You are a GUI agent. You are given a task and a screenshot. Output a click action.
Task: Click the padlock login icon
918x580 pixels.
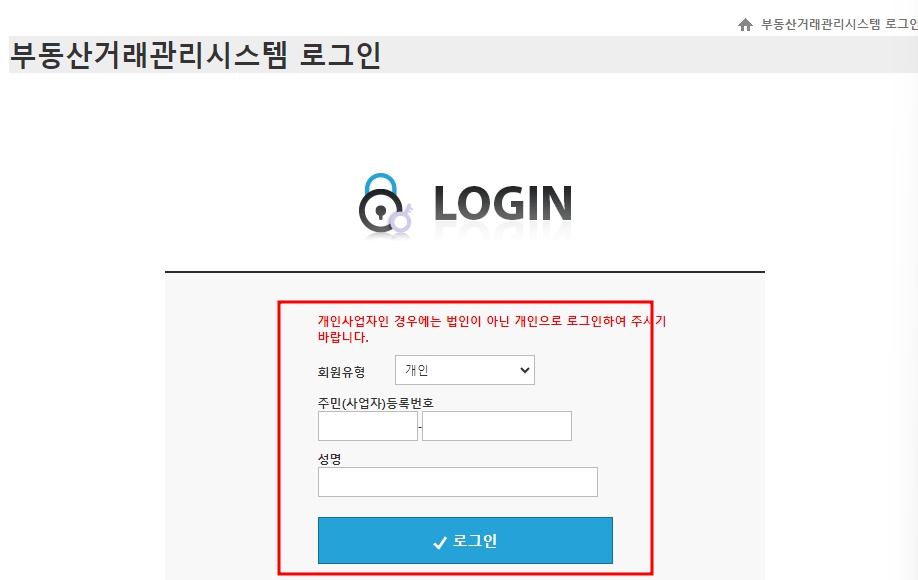[x=380, y=203]
